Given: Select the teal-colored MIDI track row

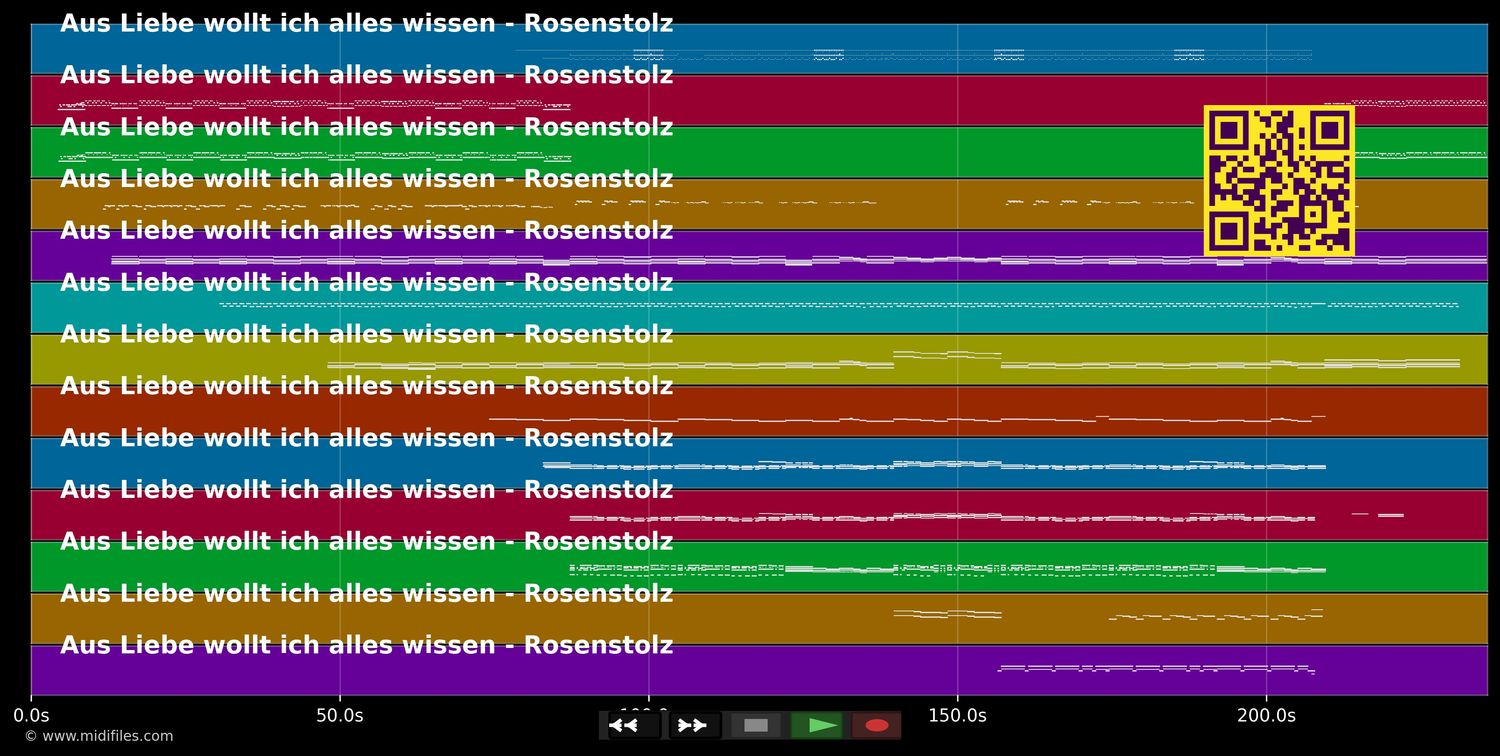Looking at the screenshot, I should click(759, 308).
